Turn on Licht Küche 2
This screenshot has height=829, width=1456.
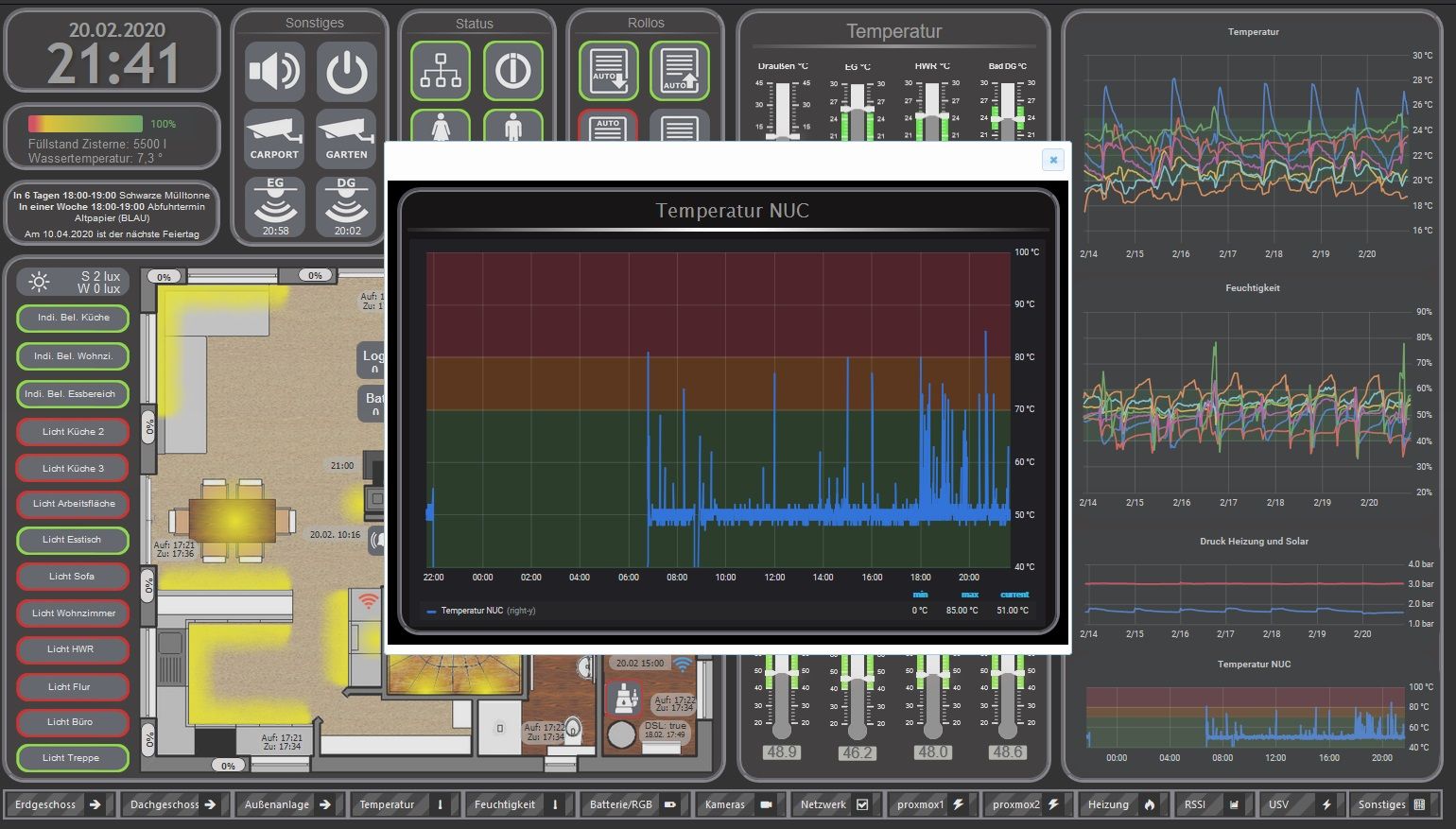click(x=73, y=432)
